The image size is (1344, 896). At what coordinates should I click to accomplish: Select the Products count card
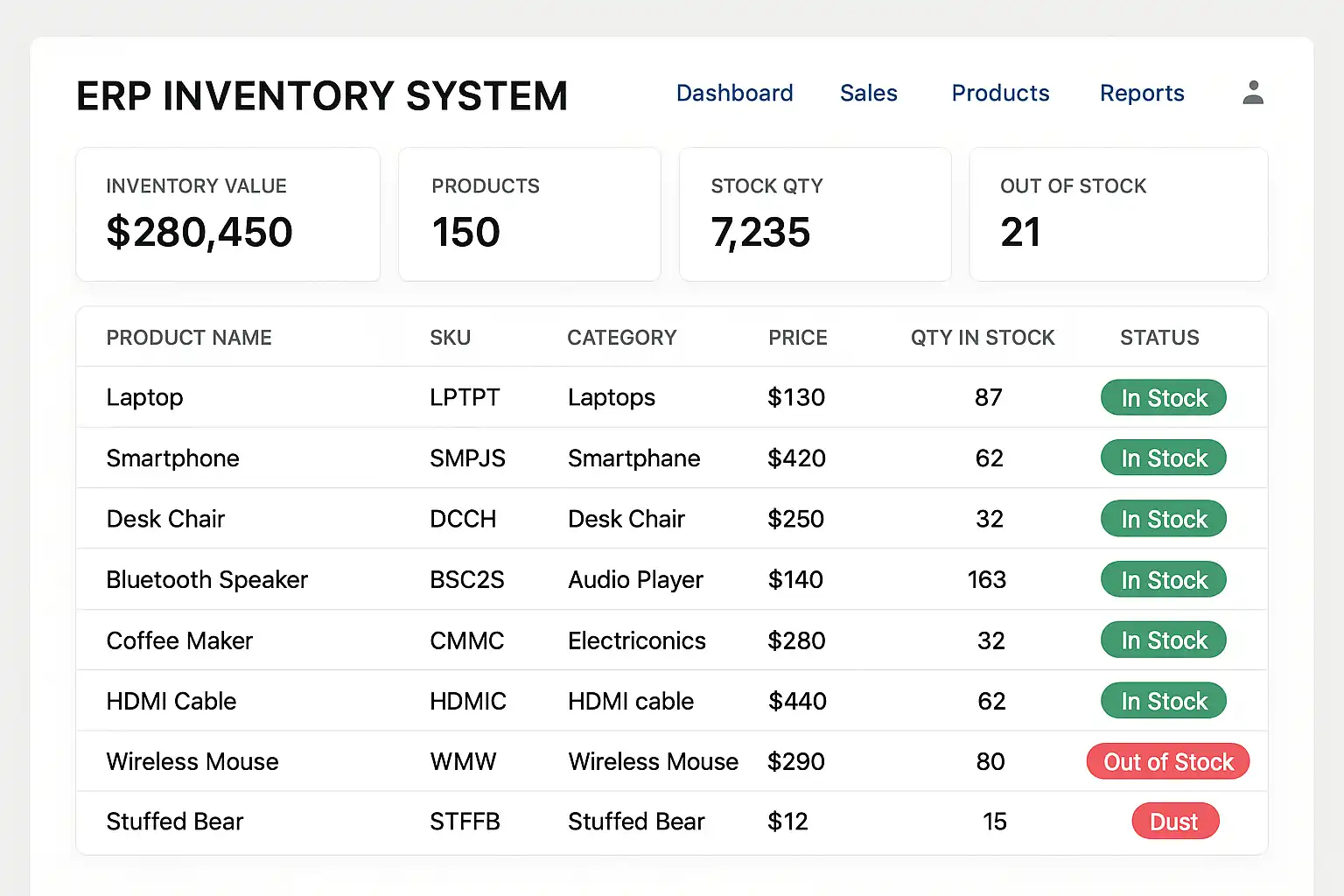click(x=529, y=214)
